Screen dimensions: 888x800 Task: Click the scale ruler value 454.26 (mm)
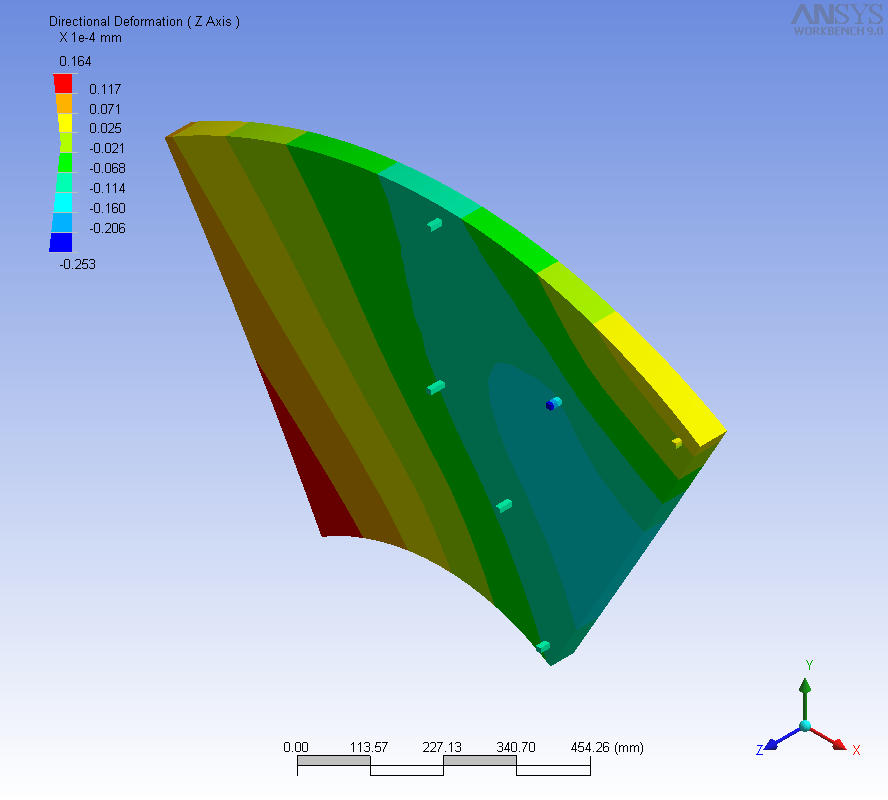point(607,747)
